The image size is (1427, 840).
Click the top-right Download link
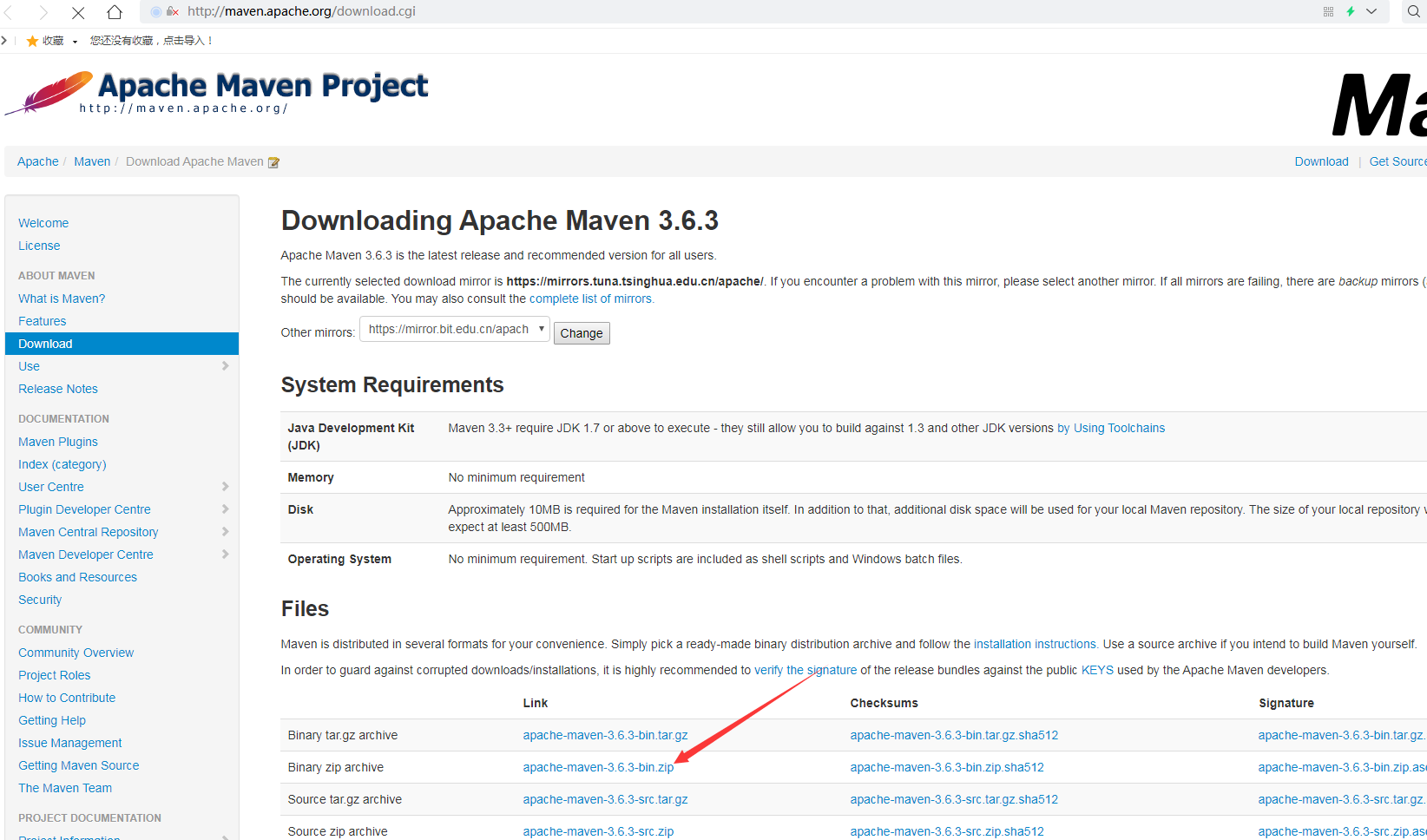coord(1322,161)
